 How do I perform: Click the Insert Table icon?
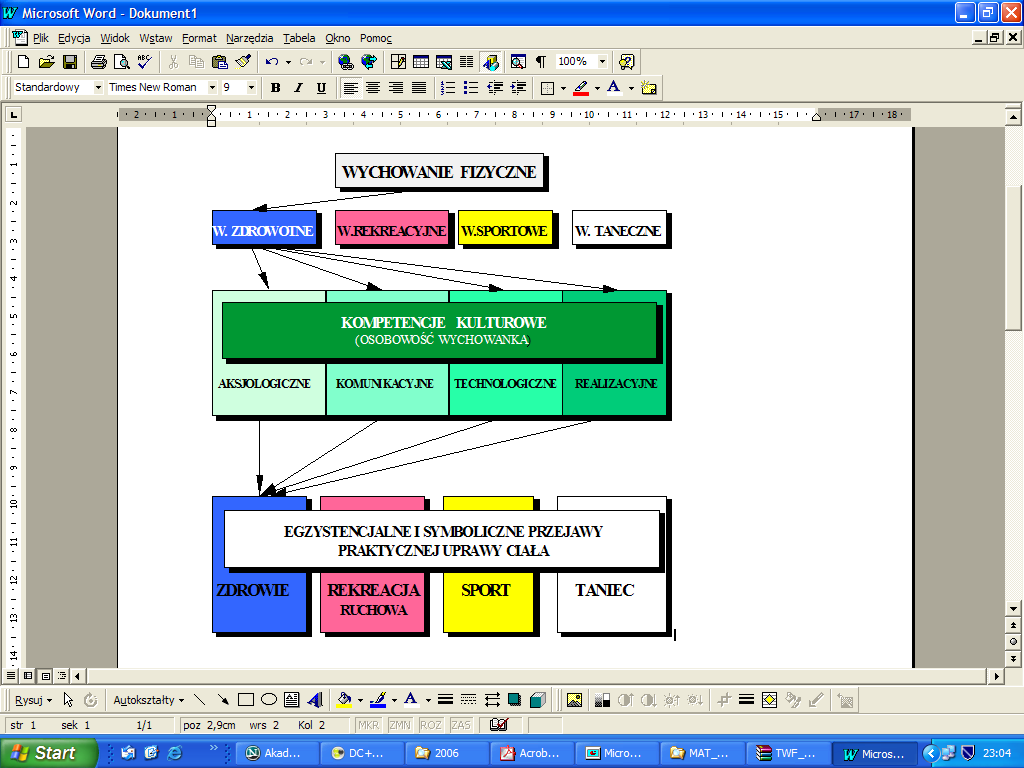pos(421,62)
